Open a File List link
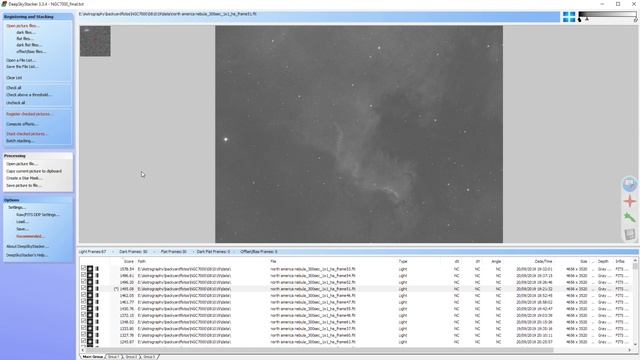 pos(20,60)
